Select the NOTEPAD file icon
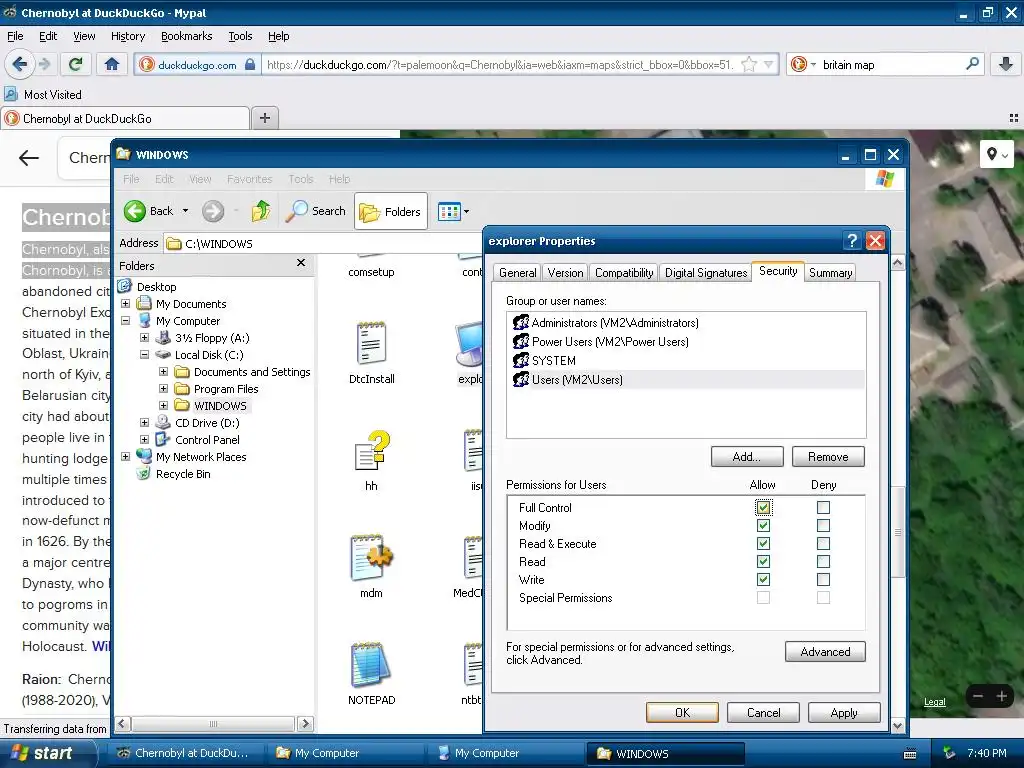Viewport: 1024px width, 768px height. click(x=371, y=674)
